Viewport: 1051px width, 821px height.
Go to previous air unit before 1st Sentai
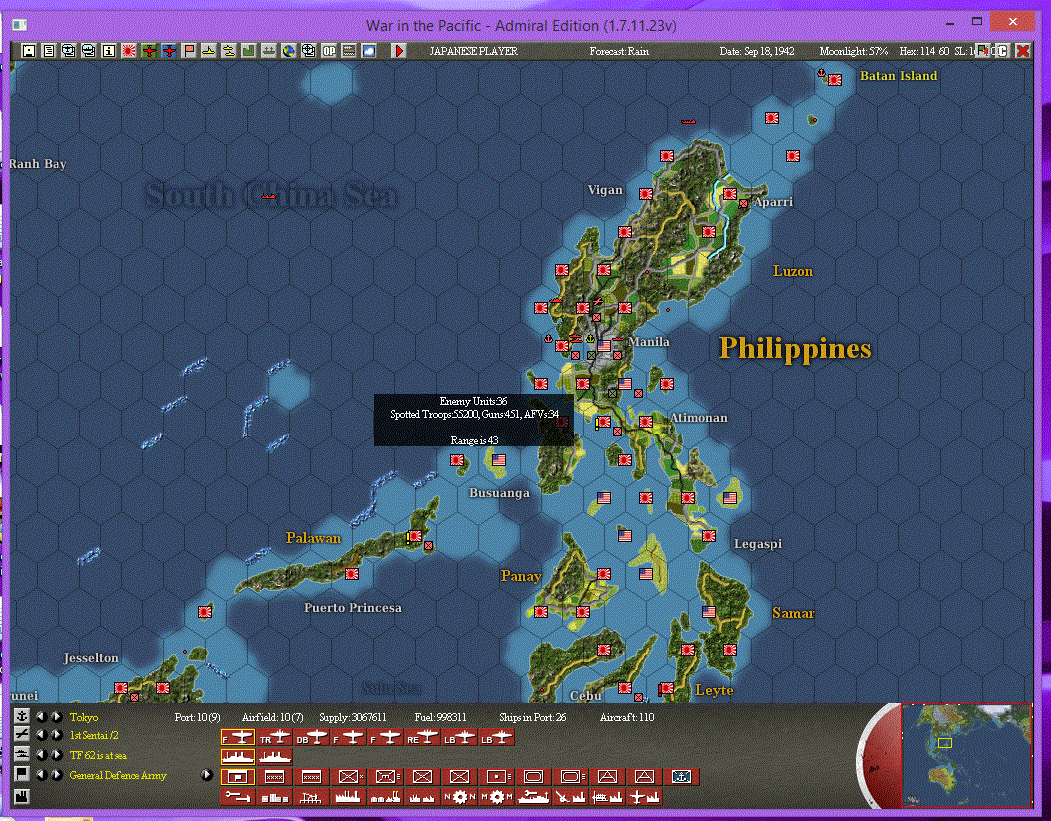pyautogui.click(x=41, y=735)
